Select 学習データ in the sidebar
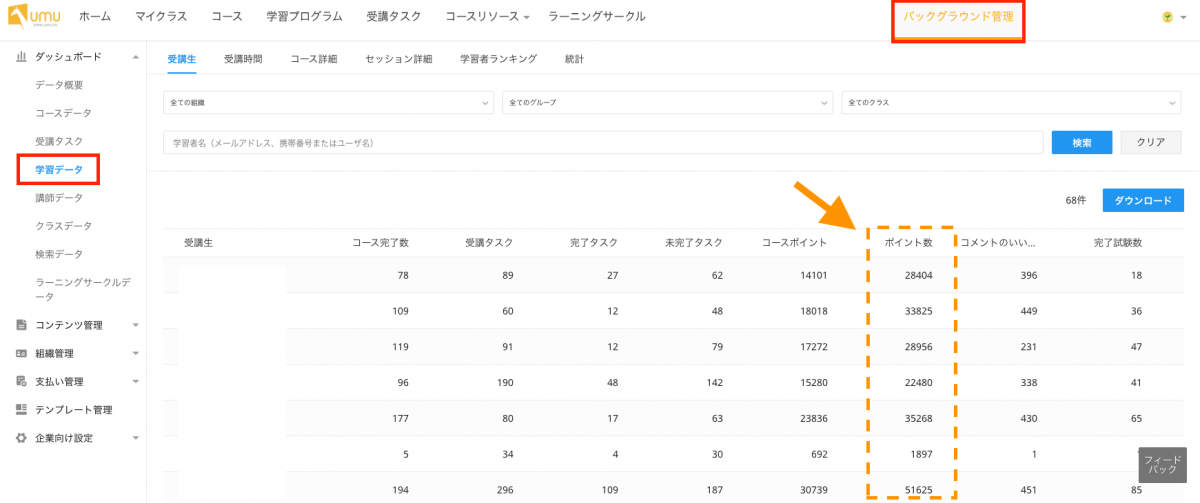The image size is (1200, 503). [59, 170]
